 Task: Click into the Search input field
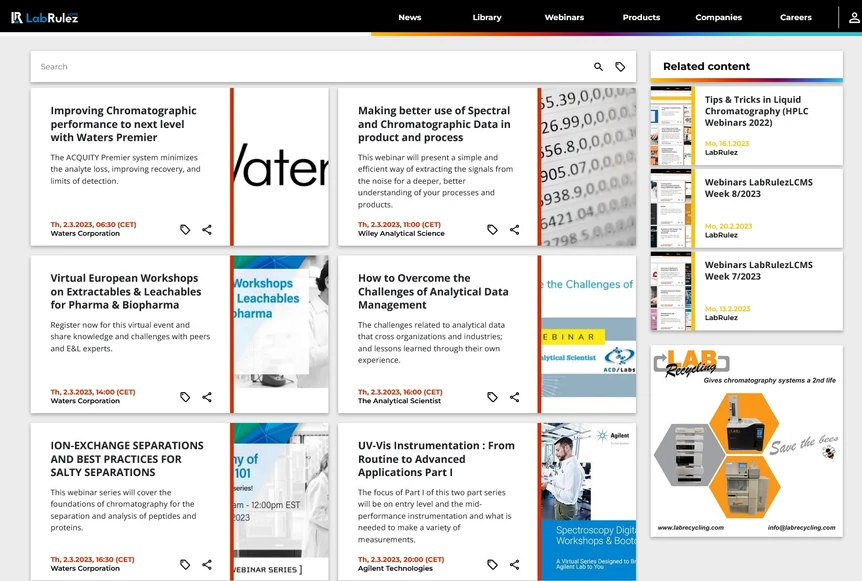(300, 67)
